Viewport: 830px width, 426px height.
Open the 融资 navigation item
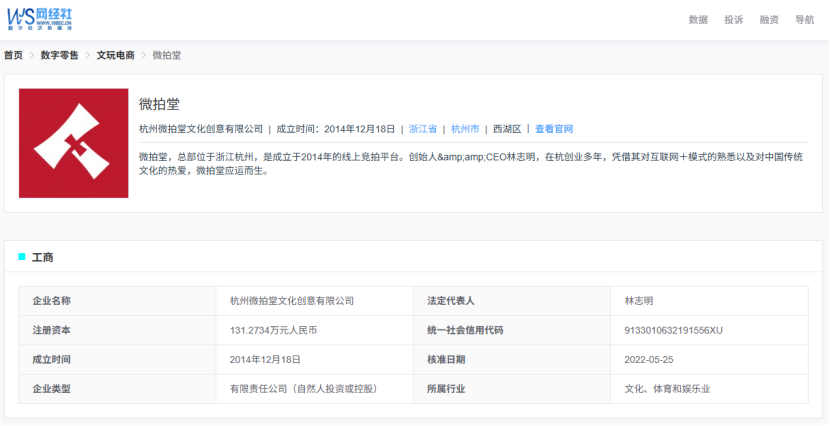tap(769, 20)
